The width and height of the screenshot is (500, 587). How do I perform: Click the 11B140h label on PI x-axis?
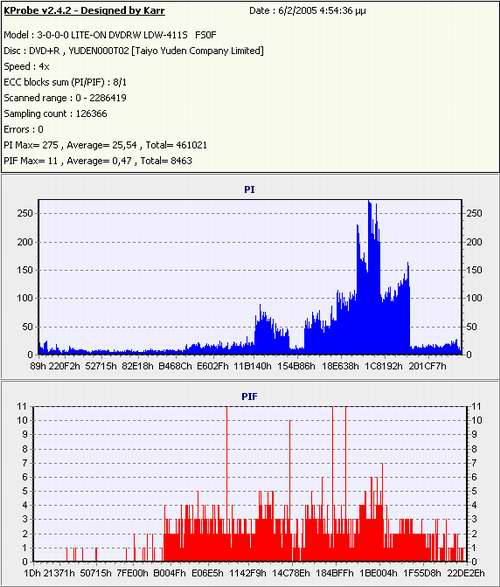[x=252, y=366]
